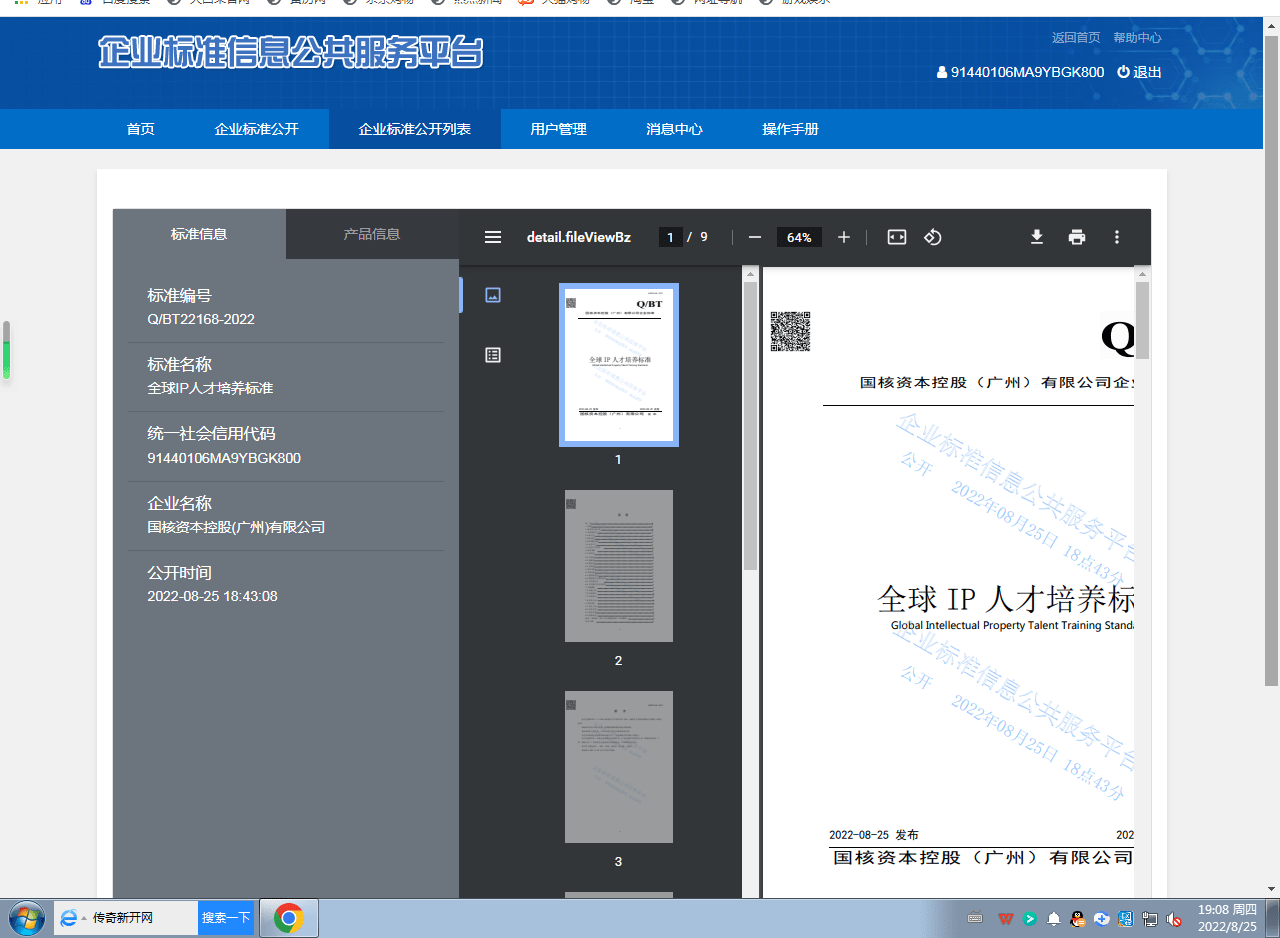Click the PDF page vertical scrollbar

pyautogui.click(x=1142, y=320)
